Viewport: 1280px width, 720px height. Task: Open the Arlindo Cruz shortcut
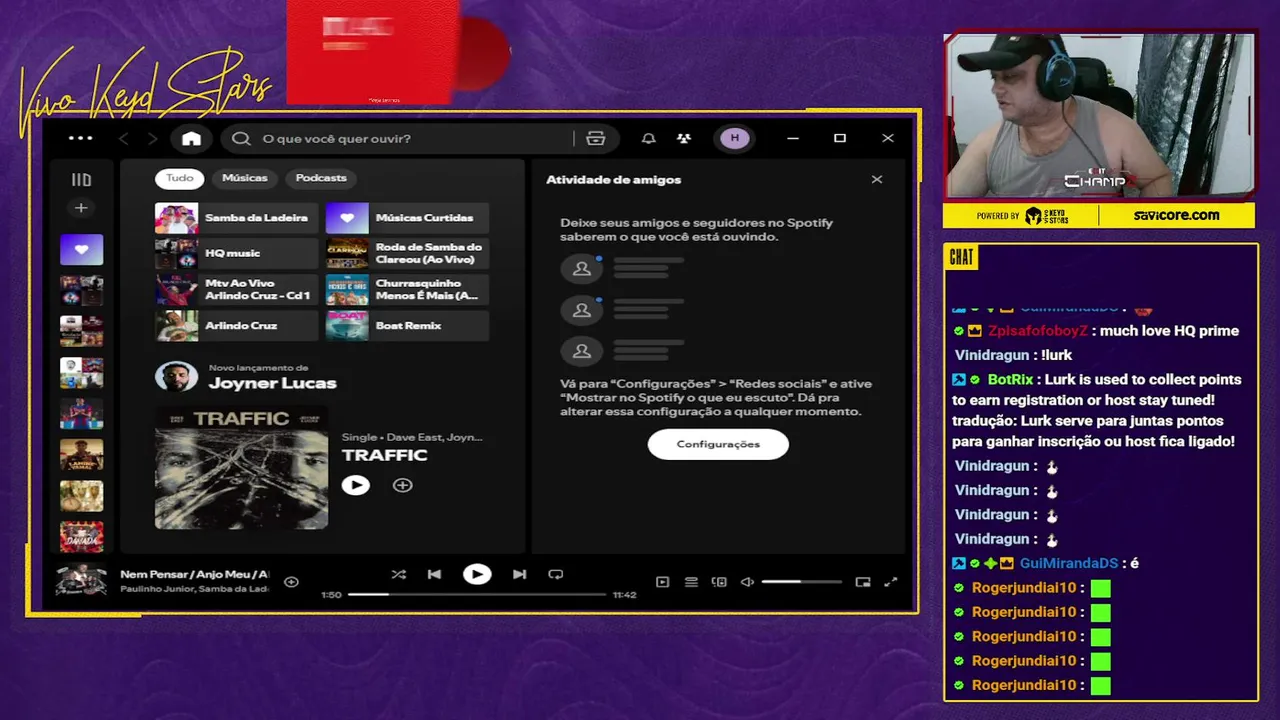[236, 326]
